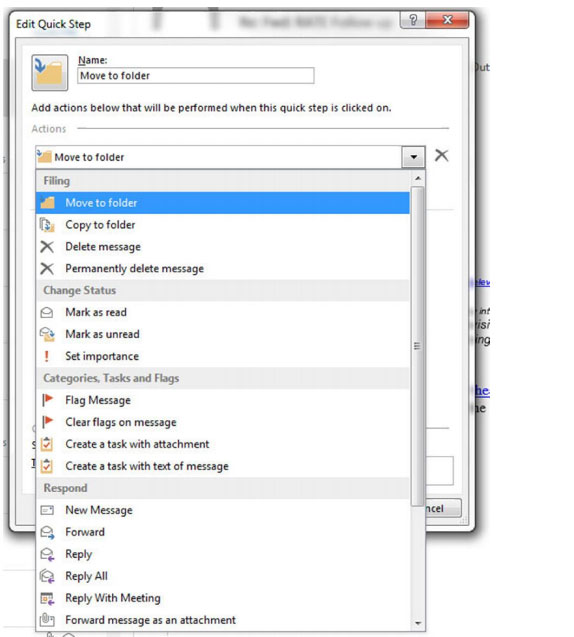Click the Flag Message red flag icon
Image resolution: width=574 pixels, height=637 pixels.
click(x=48, y=400)
